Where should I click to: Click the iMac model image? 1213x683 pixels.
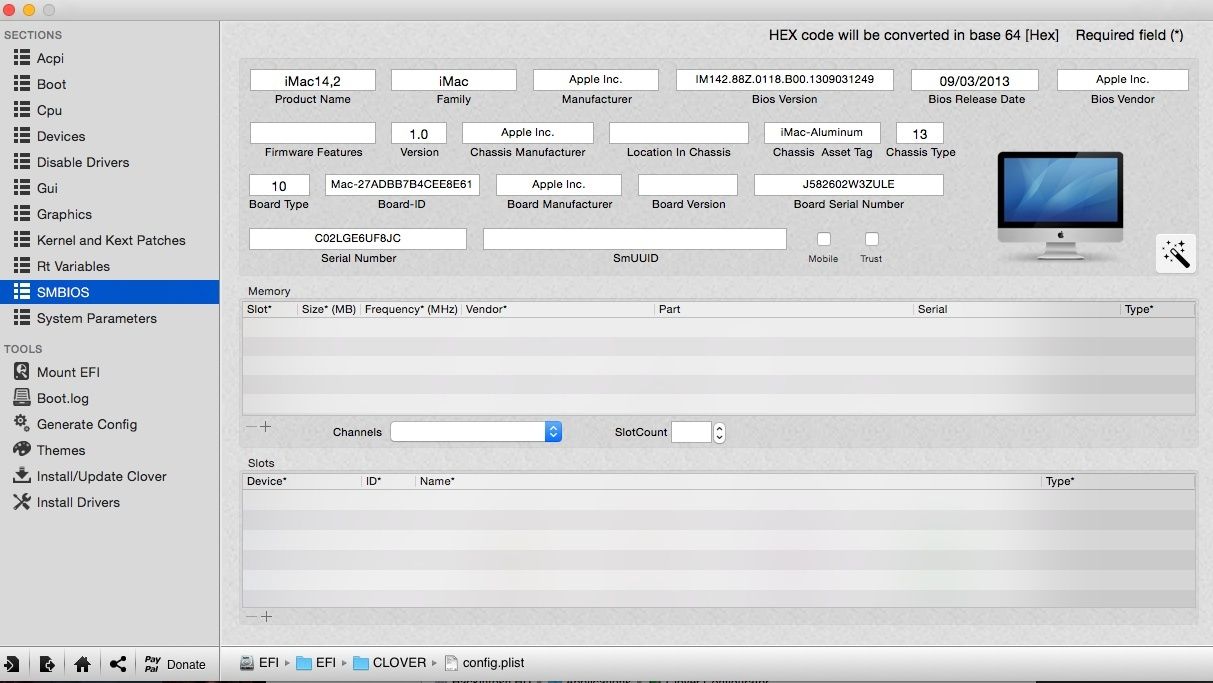pos(1061,207)
